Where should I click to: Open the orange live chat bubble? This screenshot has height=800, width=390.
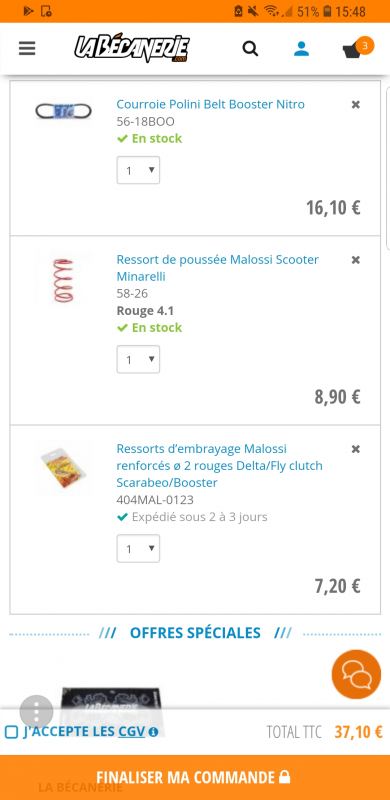point(356,674)
